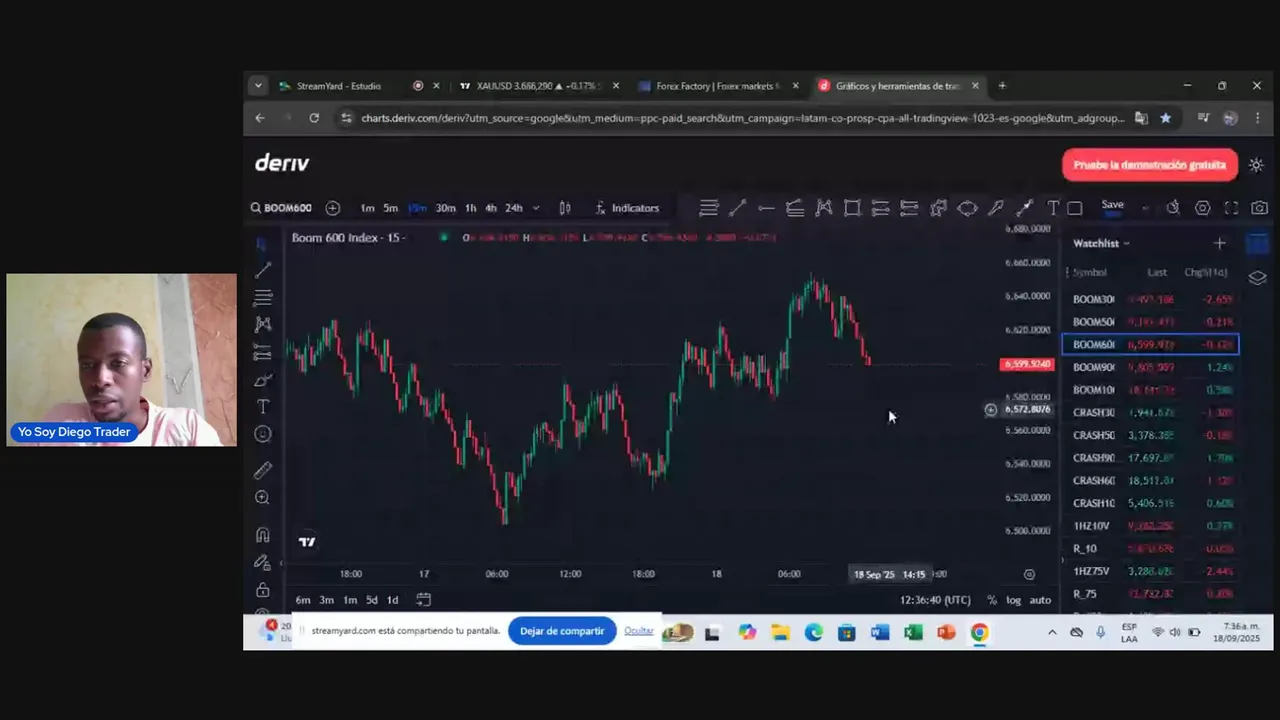Screen dimensions: 1280x720
Task: Open the object tree layers icon
Action: [1258, 278]
